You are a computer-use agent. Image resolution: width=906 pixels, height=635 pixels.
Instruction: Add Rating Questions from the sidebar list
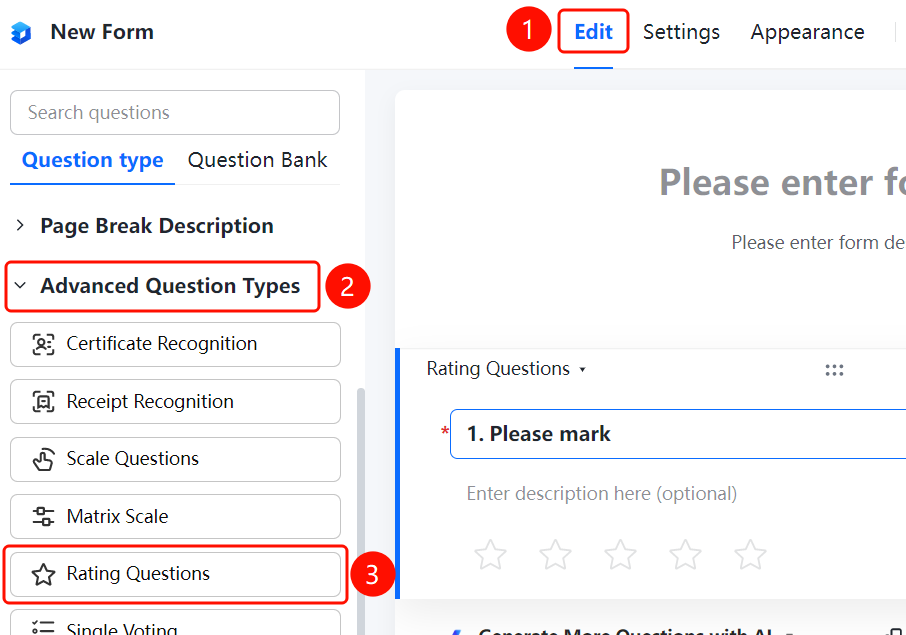point(175,574)
